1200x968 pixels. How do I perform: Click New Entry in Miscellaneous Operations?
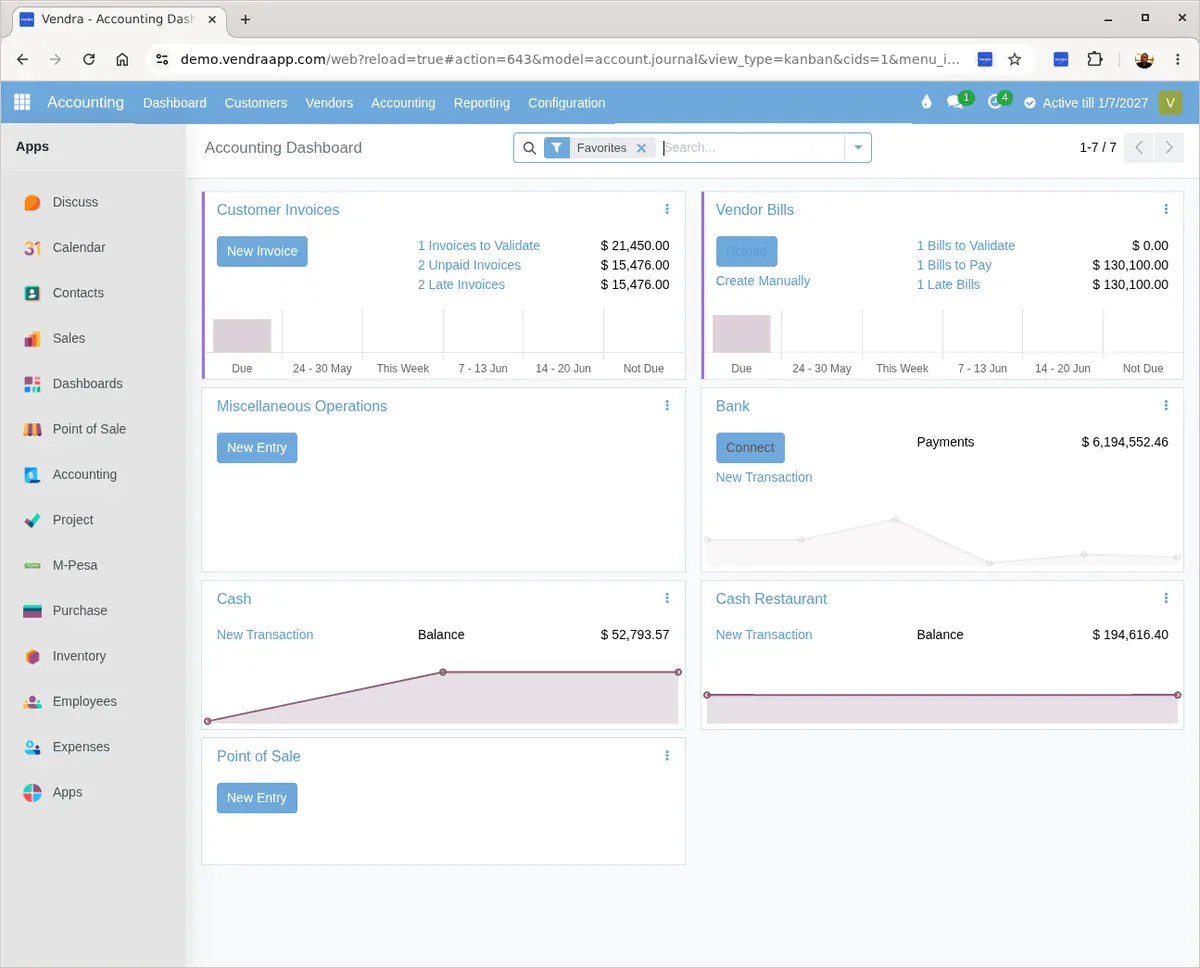(x=257, y=447)
